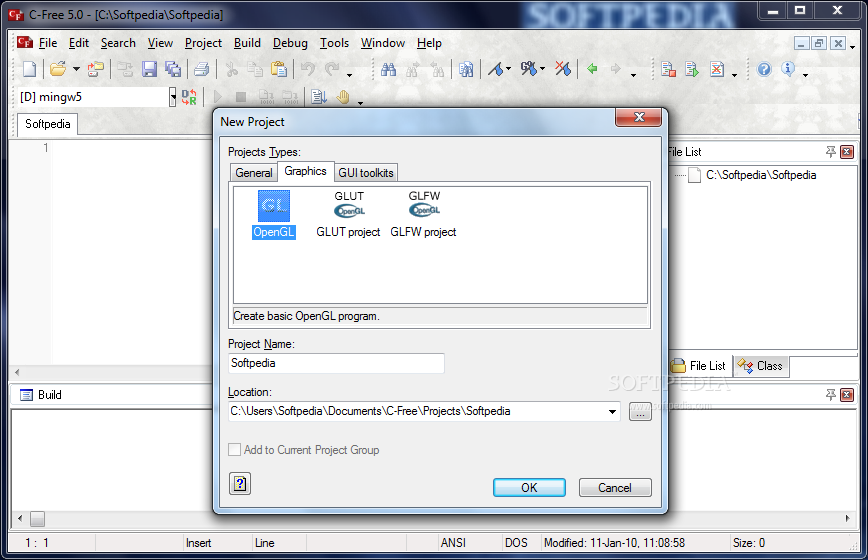Click the Find in Files icon
This screenshot has height=560, width=868.
click(x=466, y=69)
